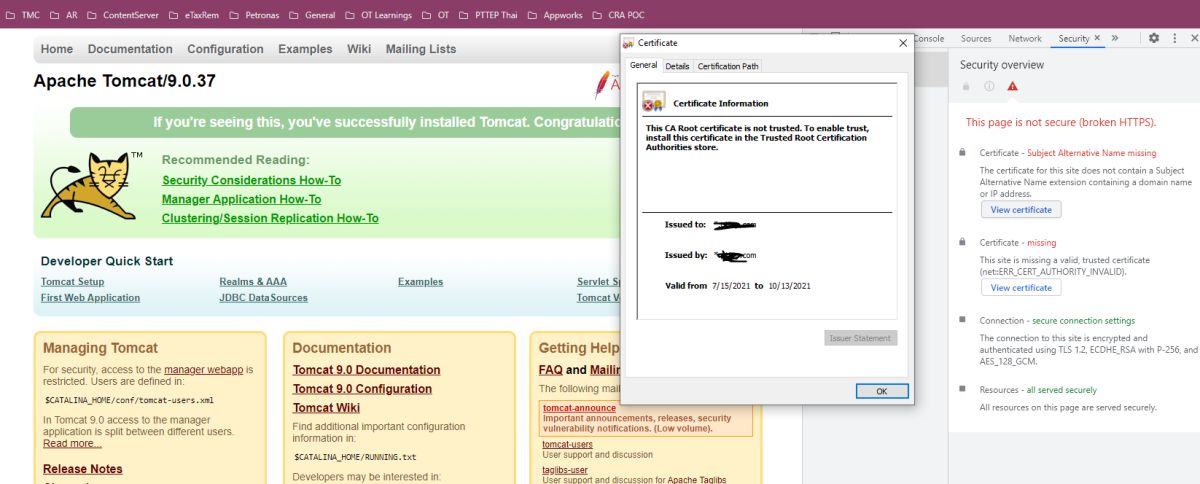
Task: Open the OT bookmarks folder
Action: tap(435, 15)
